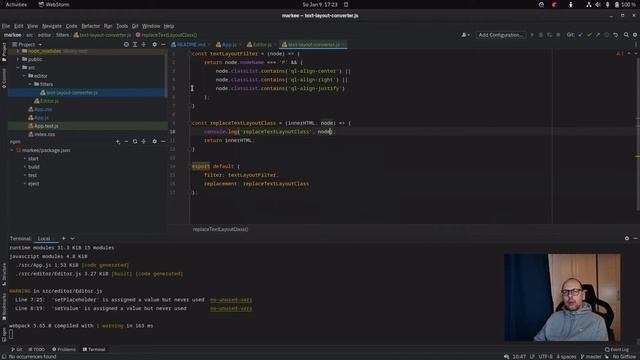This screenshot has width=640, height=360.
Task: Click the Git commit checkmark icon
Action: tap(589, 35)
